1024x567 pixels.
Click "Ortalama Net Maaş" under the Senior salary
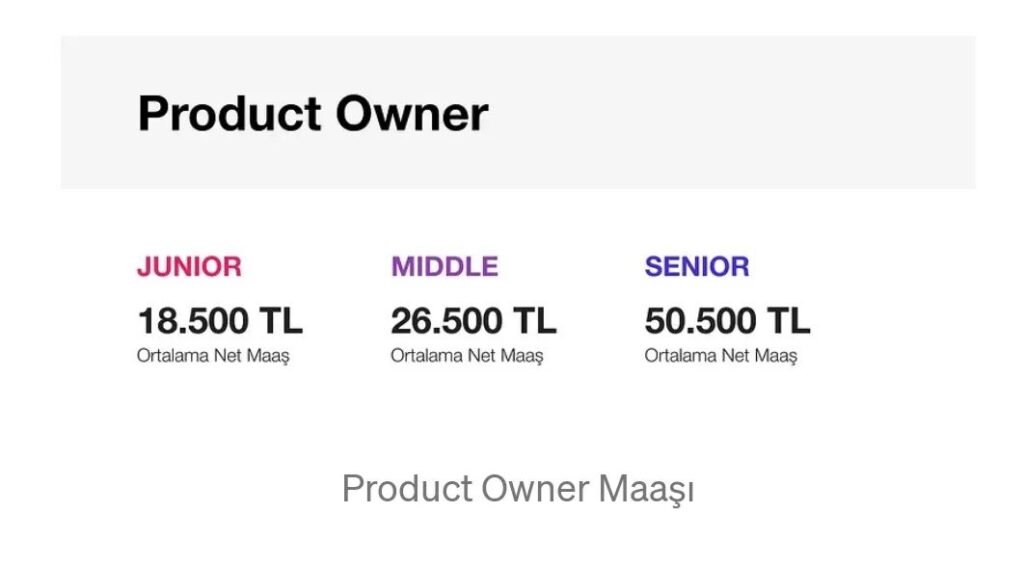pyautogui.click(x=721, y=355)
